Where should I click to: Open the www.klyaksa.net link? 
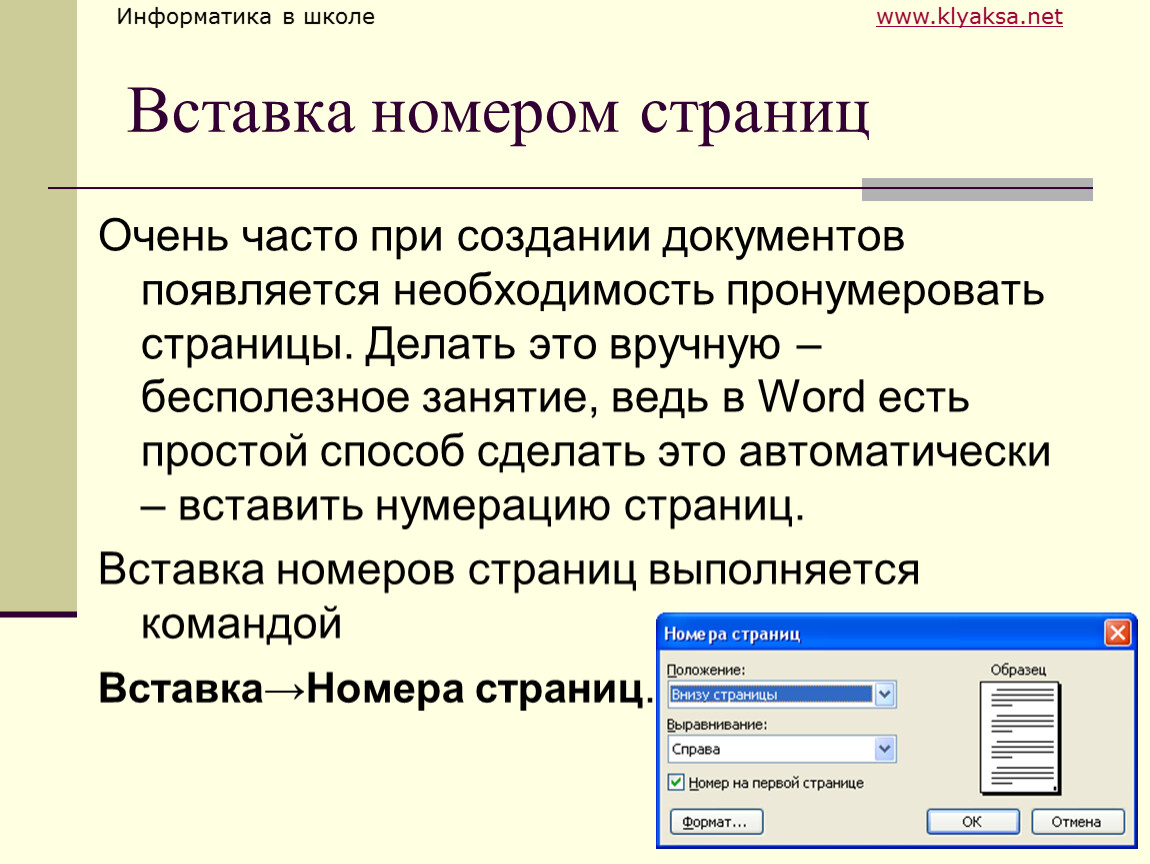969,16
